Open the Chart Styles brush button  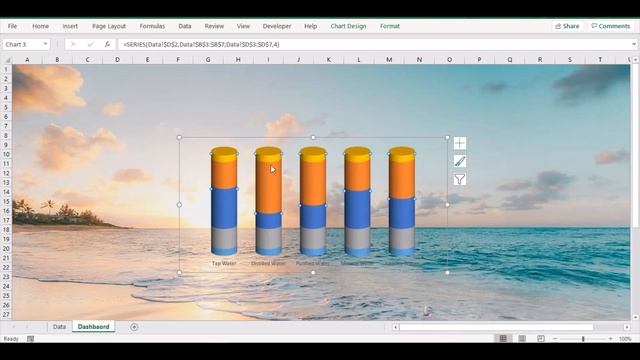point(460,161)
